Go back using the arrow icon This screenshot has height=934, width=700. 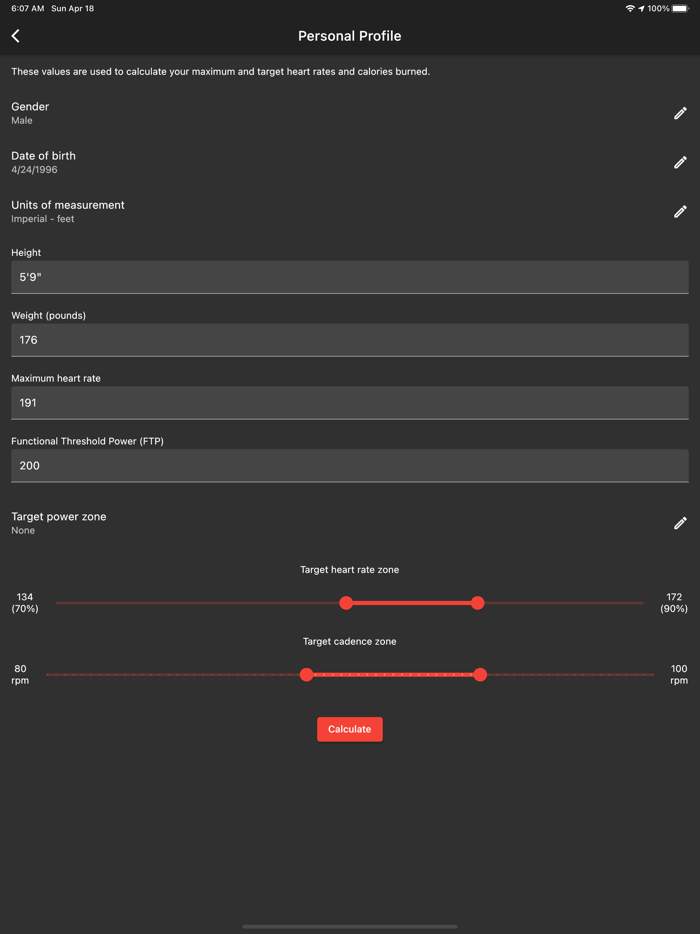click(x=15, y=36)
